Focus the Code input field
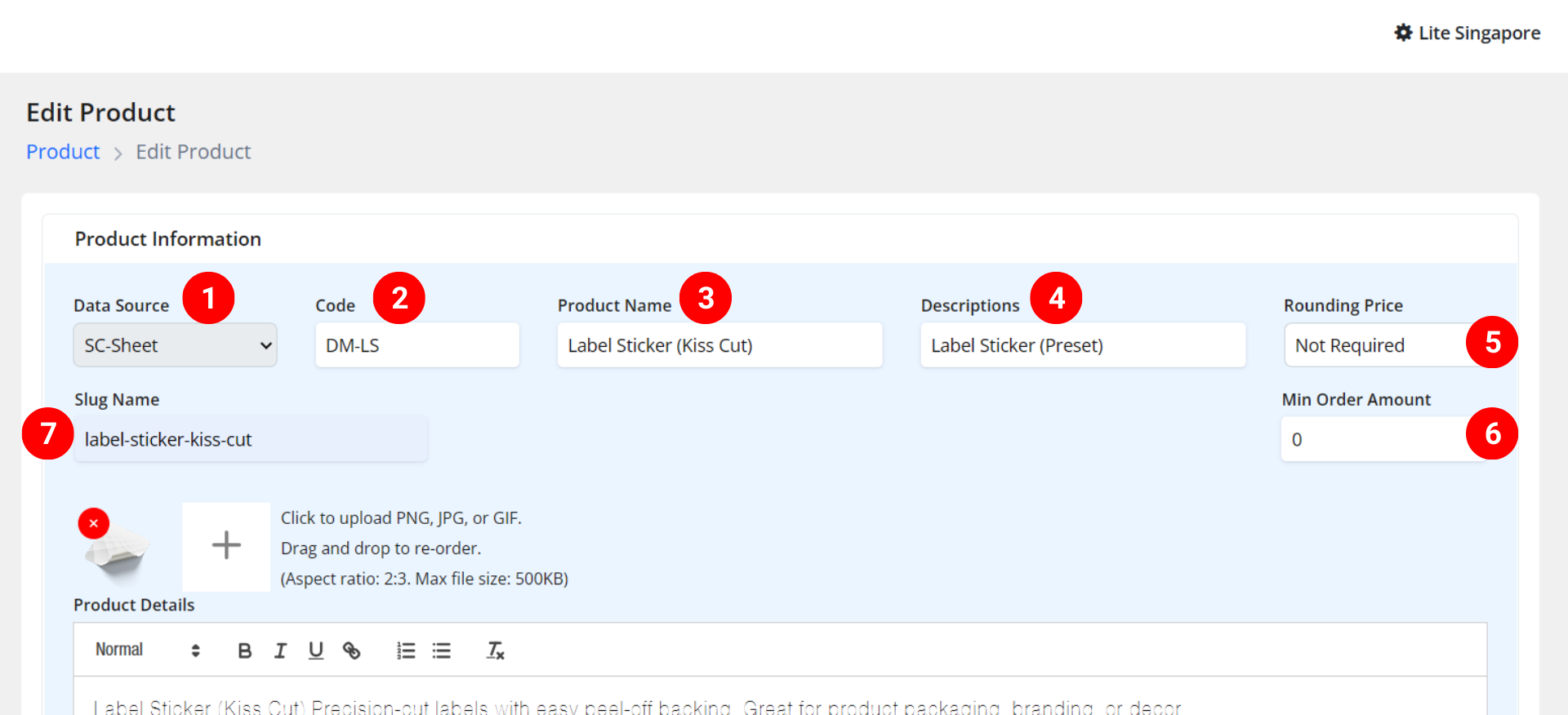Screen dimensions: 1568x715 [x=416, y=345]
